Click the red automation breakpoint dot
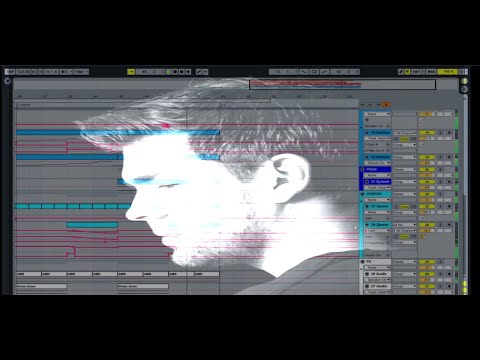The height and width of the screenshot is (360, 480). coord(165,126)
